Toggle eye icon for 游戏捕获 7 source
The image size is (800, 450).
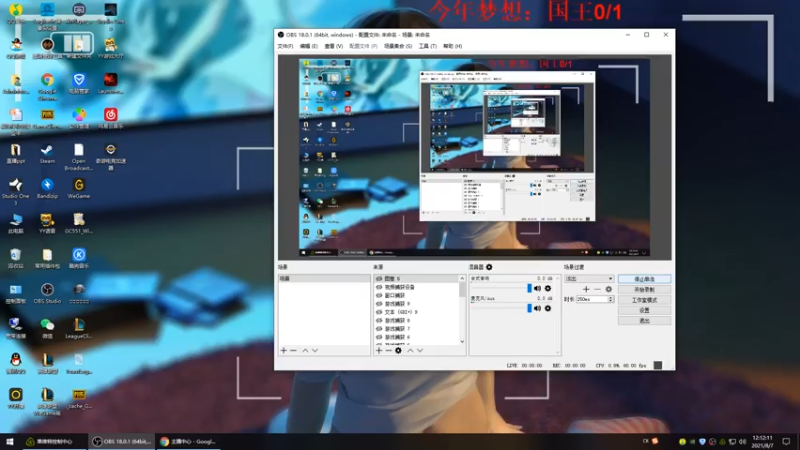[x=379, y=329]
